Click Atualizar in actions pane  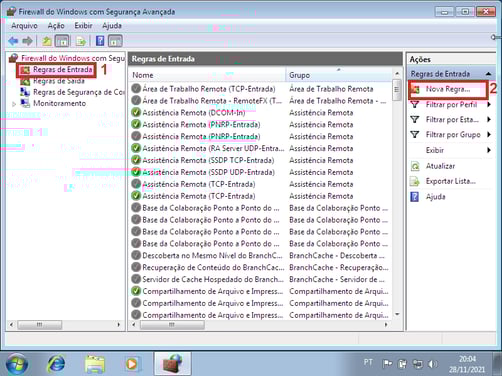click(x=440, y=166)
